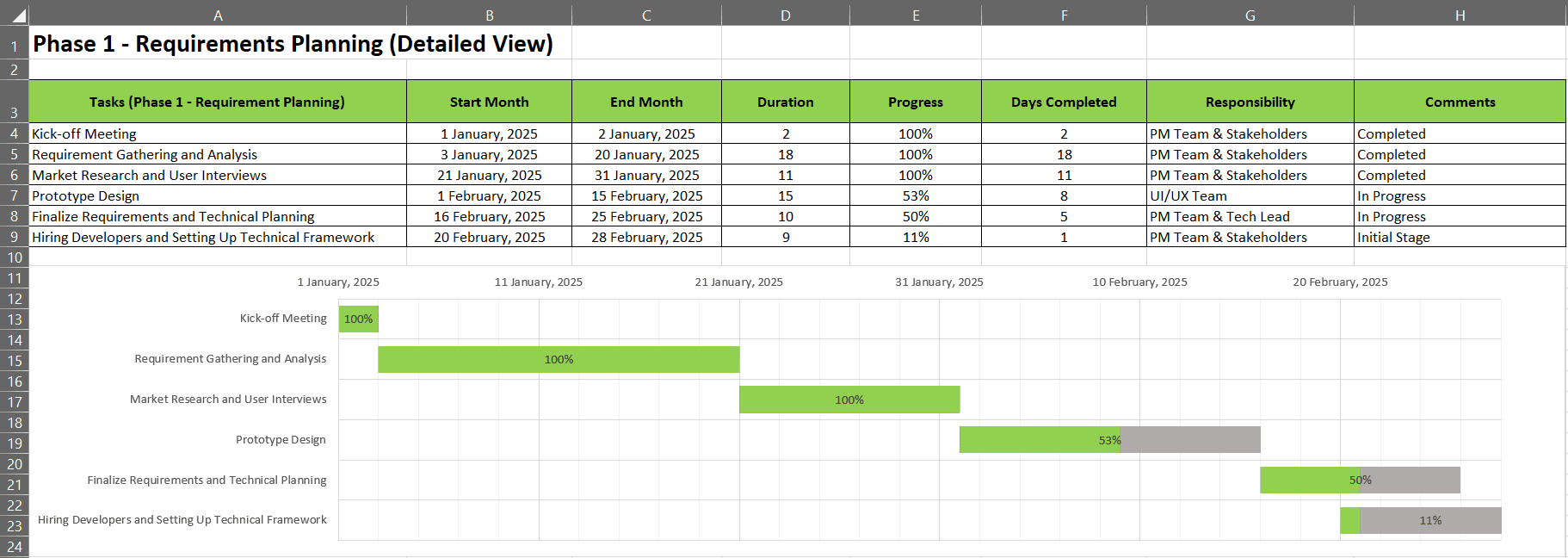Click the 11% Hiring Developers gray bar
Image resolution: width=1568 pixels, height=558 pixels.
coord(1430,520)
